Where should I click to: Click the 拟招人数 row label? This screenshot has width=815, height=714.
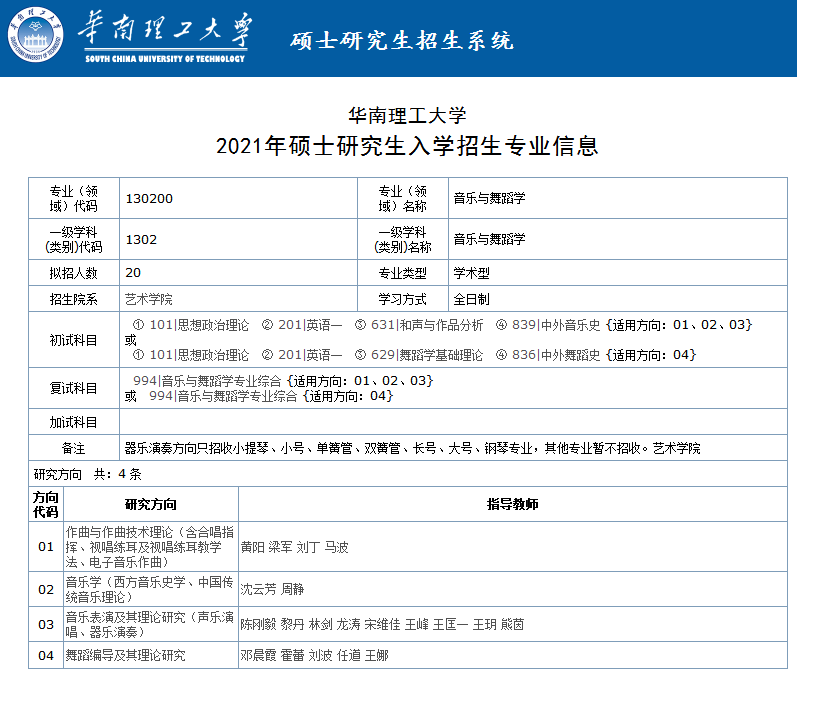coord(73,273)
